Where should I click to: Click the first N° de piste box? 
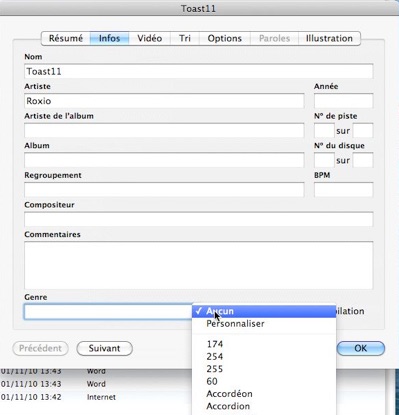tap(324, 130)
